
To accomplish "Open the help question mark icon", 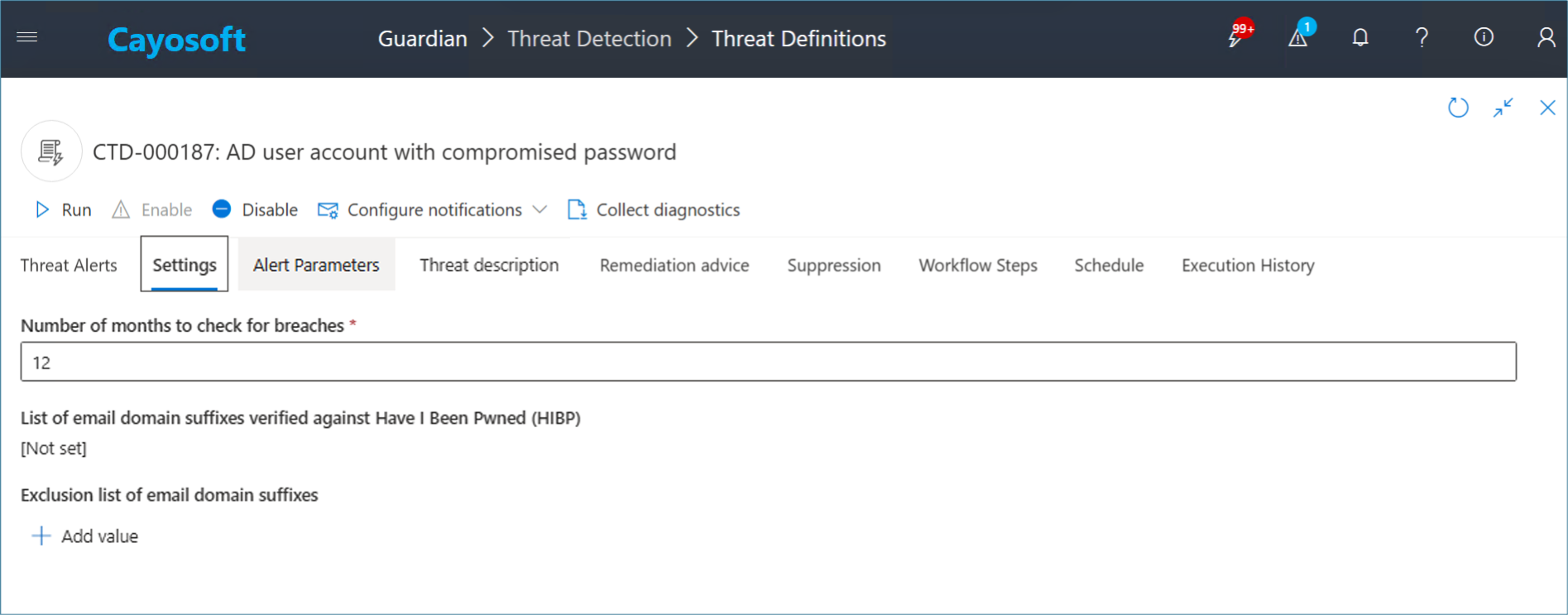I will pyautogui.click(x=1422, y=37).
